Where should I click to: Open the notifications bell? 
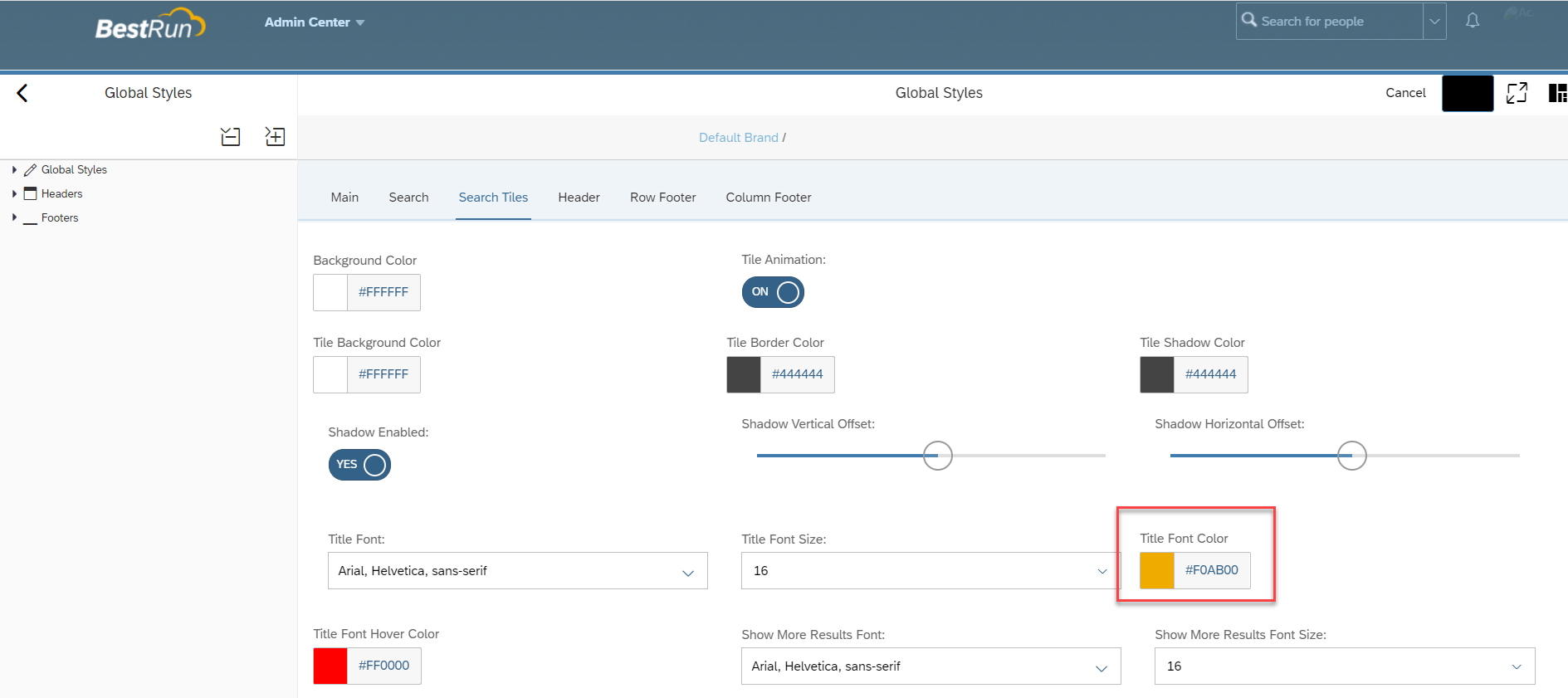click(1473, 21)
